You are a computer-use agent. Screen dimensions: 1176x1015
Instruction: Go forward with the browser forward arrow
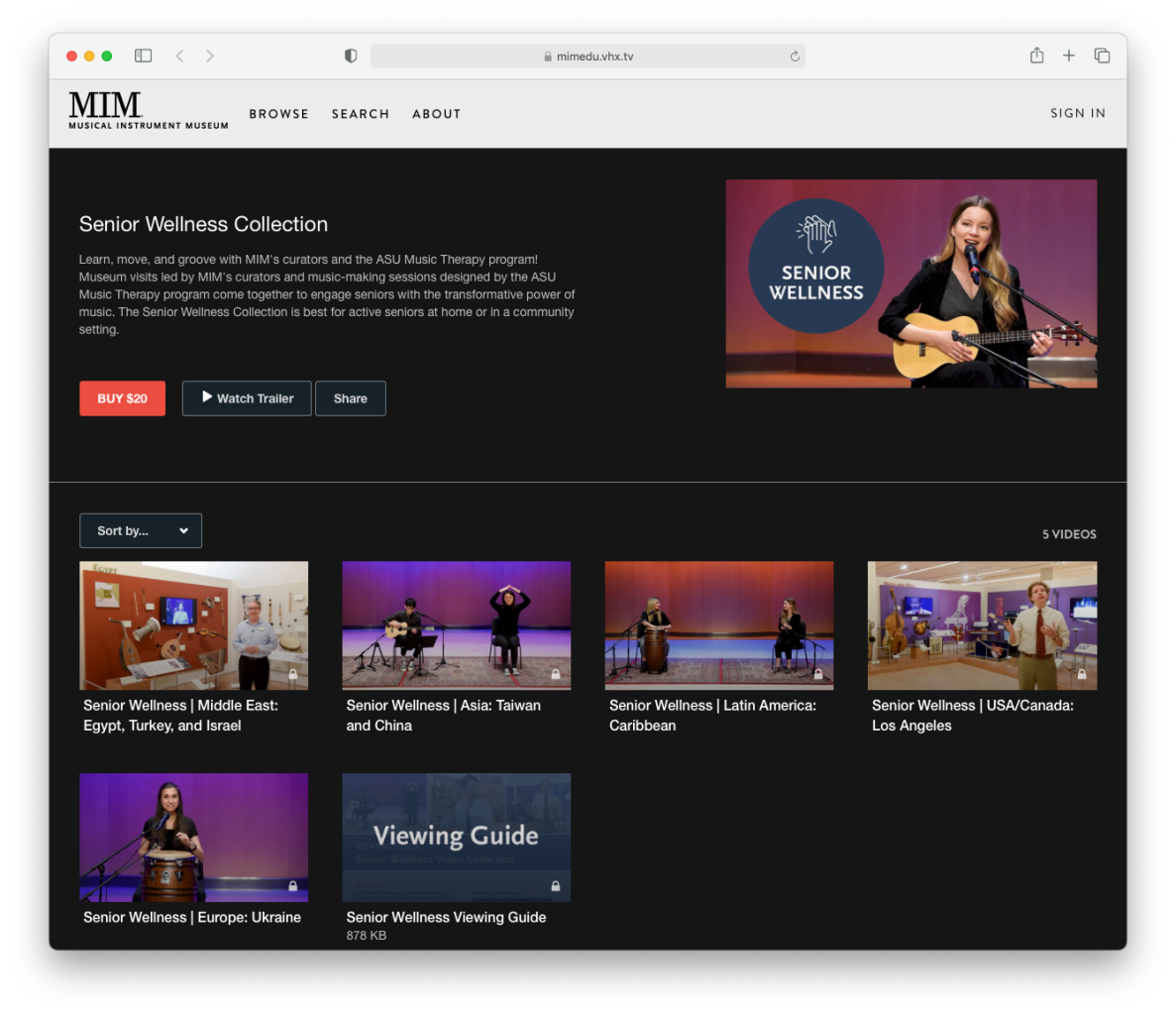(x=210, y=56)
